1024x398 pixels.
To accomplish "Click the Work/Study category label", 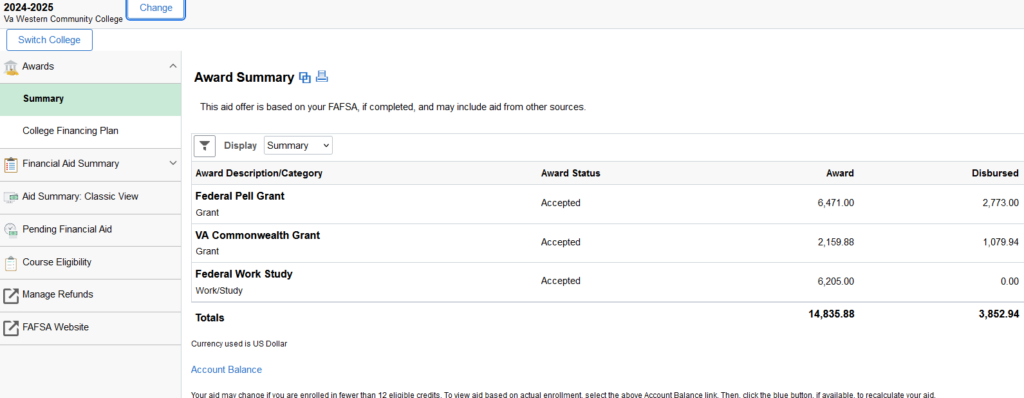I will 219,291.
